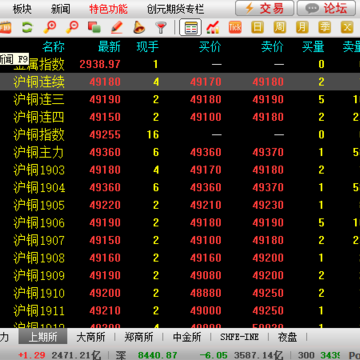Click status bar turnover 3587.14亿
Viewport: 360px width, 360px height.
click(x=259, y=355)
